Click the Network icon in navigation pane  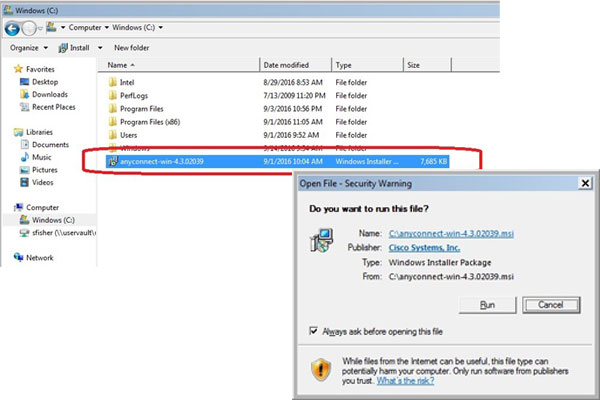pyautogui.click(x=18, y=257)
